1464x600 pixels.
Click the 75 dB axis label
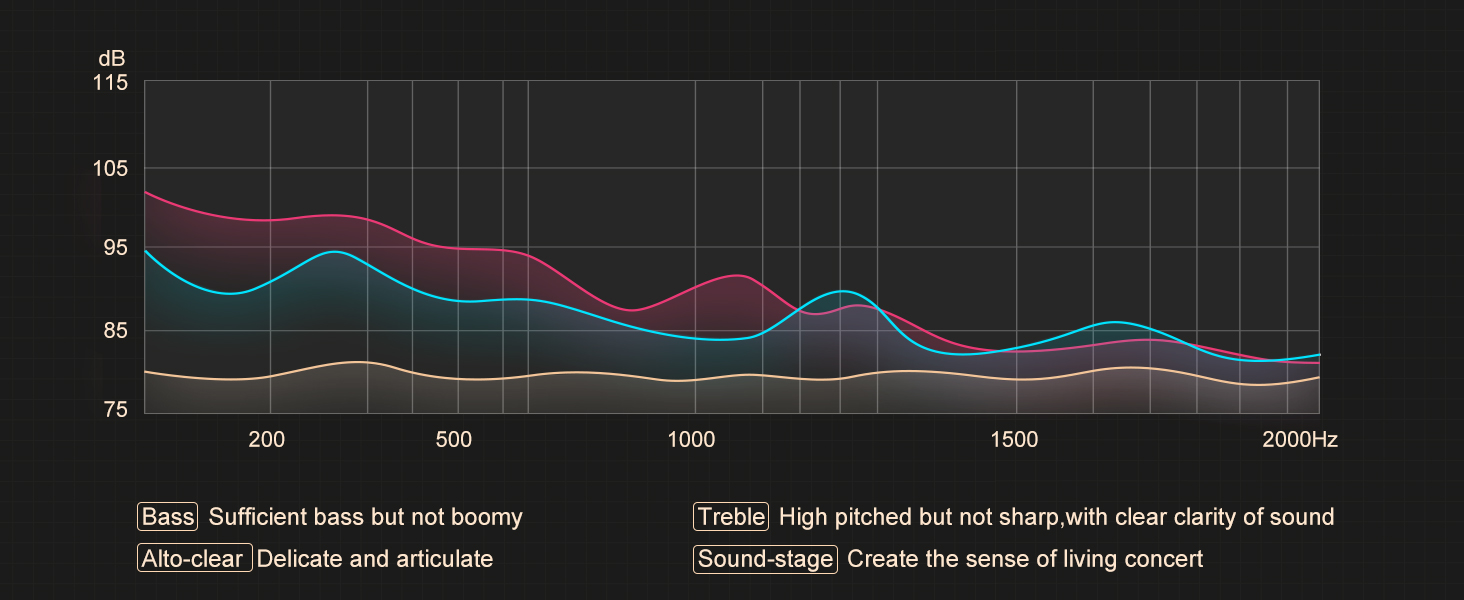coord(115,410)
